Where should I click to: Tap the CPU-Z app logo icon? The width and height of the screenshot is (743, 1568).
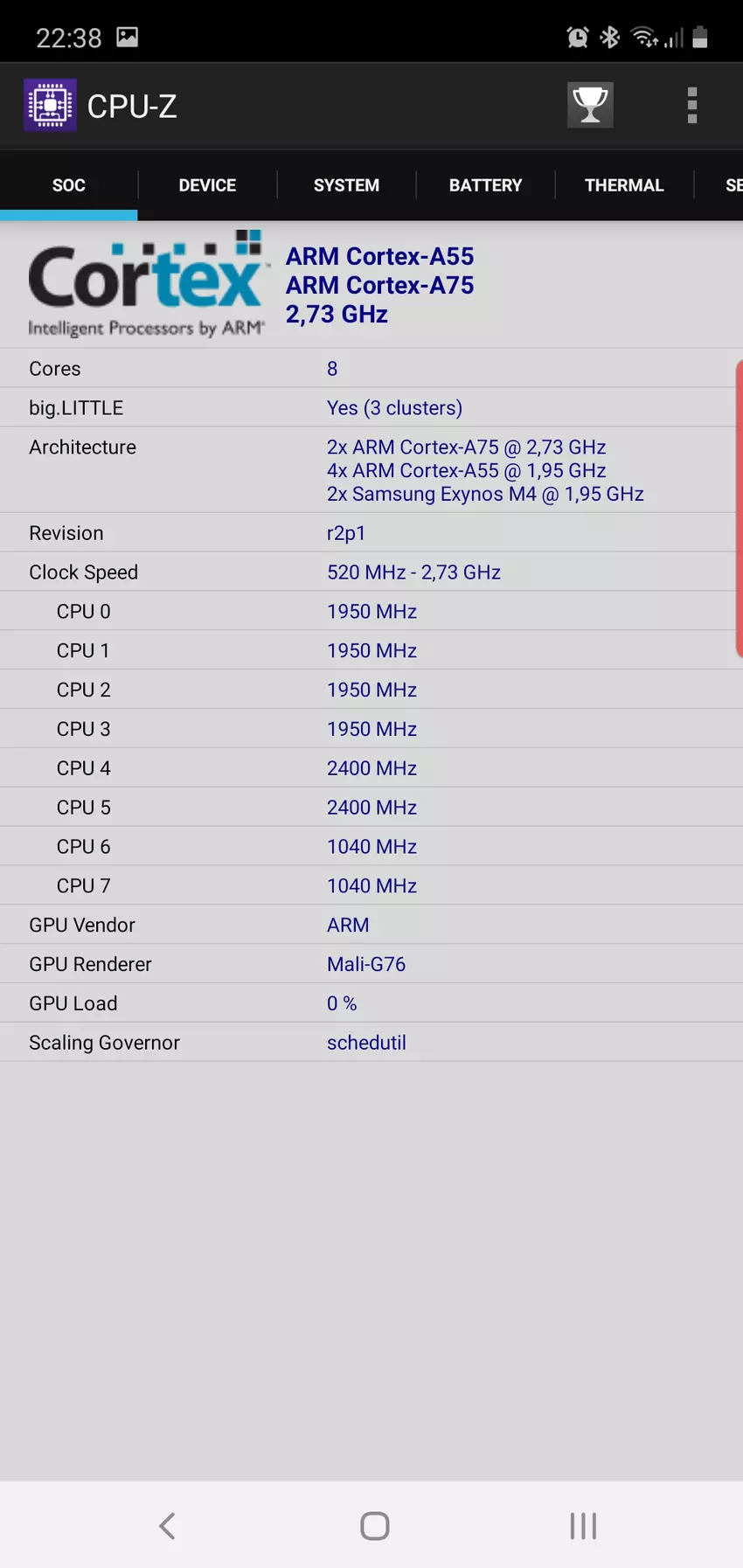pyautogui.click(x=50, y=106)
